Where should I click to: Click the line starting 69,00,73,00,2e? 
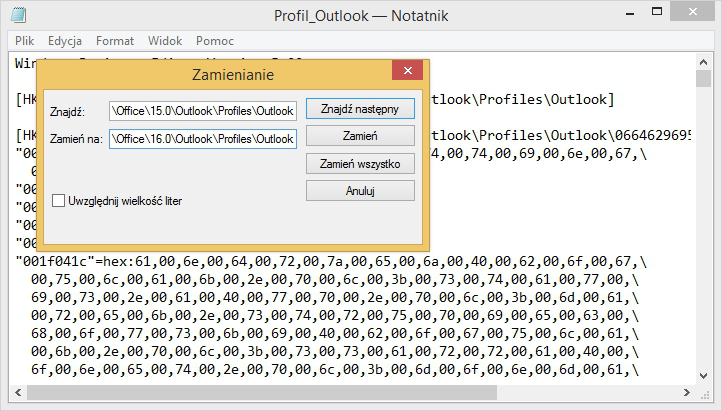coord(335,297)
